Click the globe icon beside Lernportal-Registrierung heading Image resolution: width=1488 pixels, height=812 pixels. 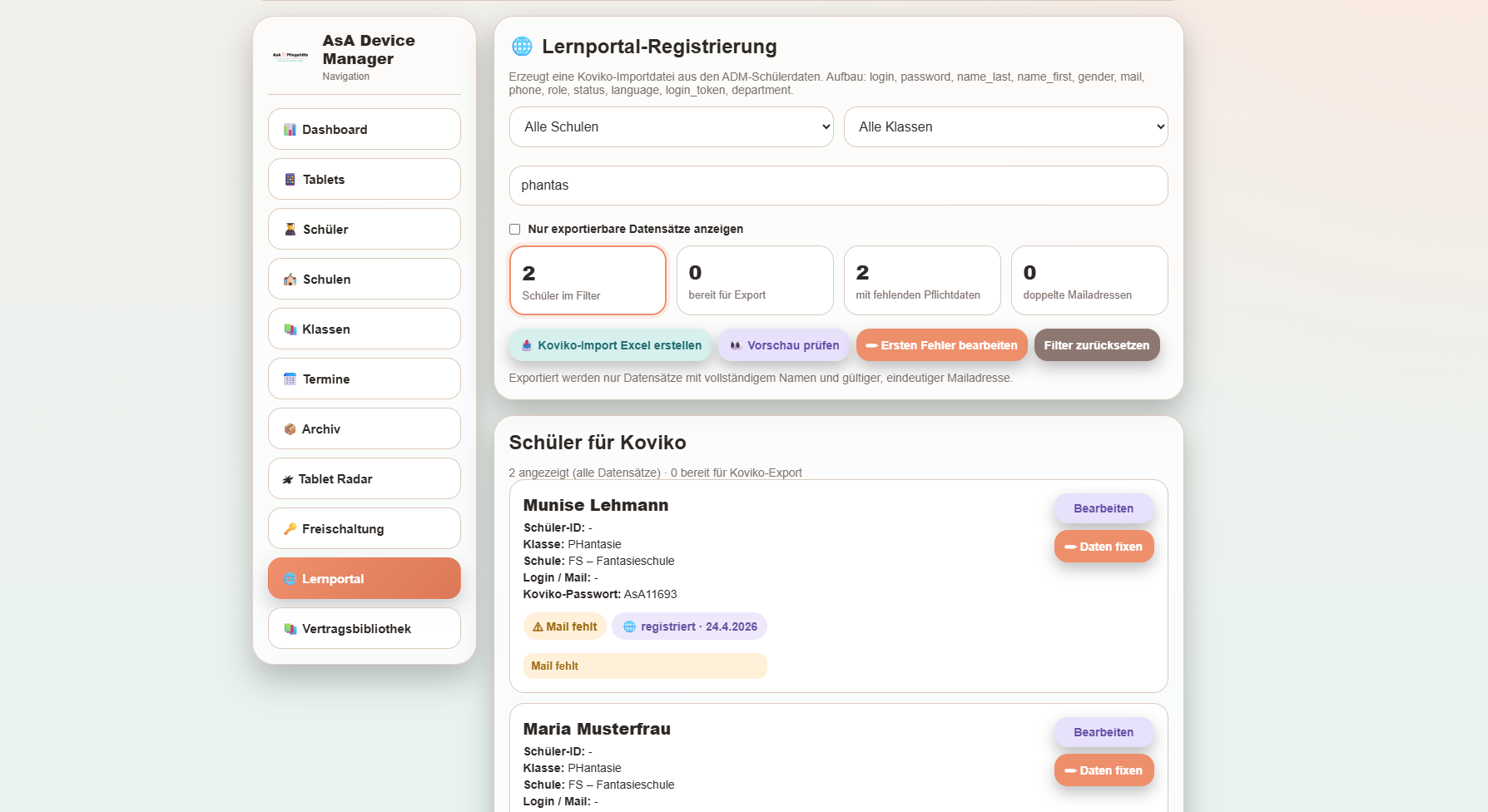pyautogui.click(x=522, y=47)
